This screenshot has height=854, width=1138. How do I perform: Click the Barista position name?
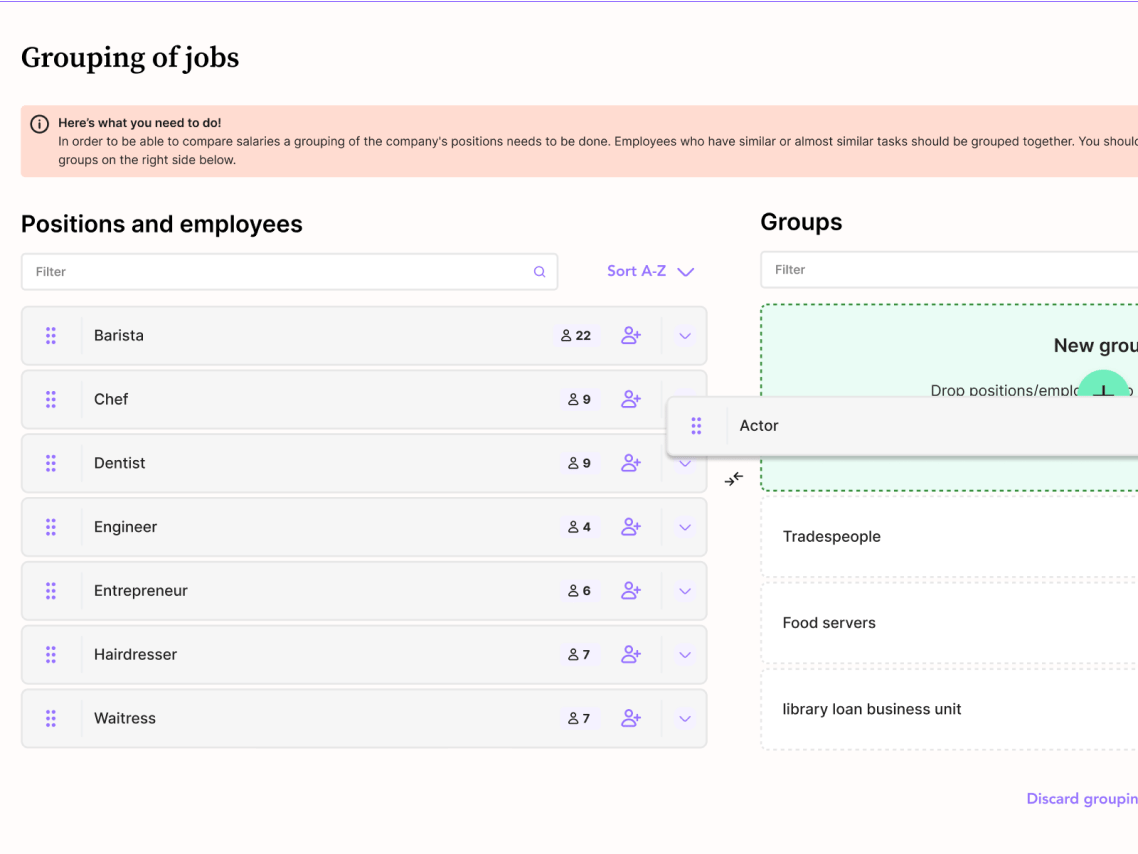coord(119,335)
